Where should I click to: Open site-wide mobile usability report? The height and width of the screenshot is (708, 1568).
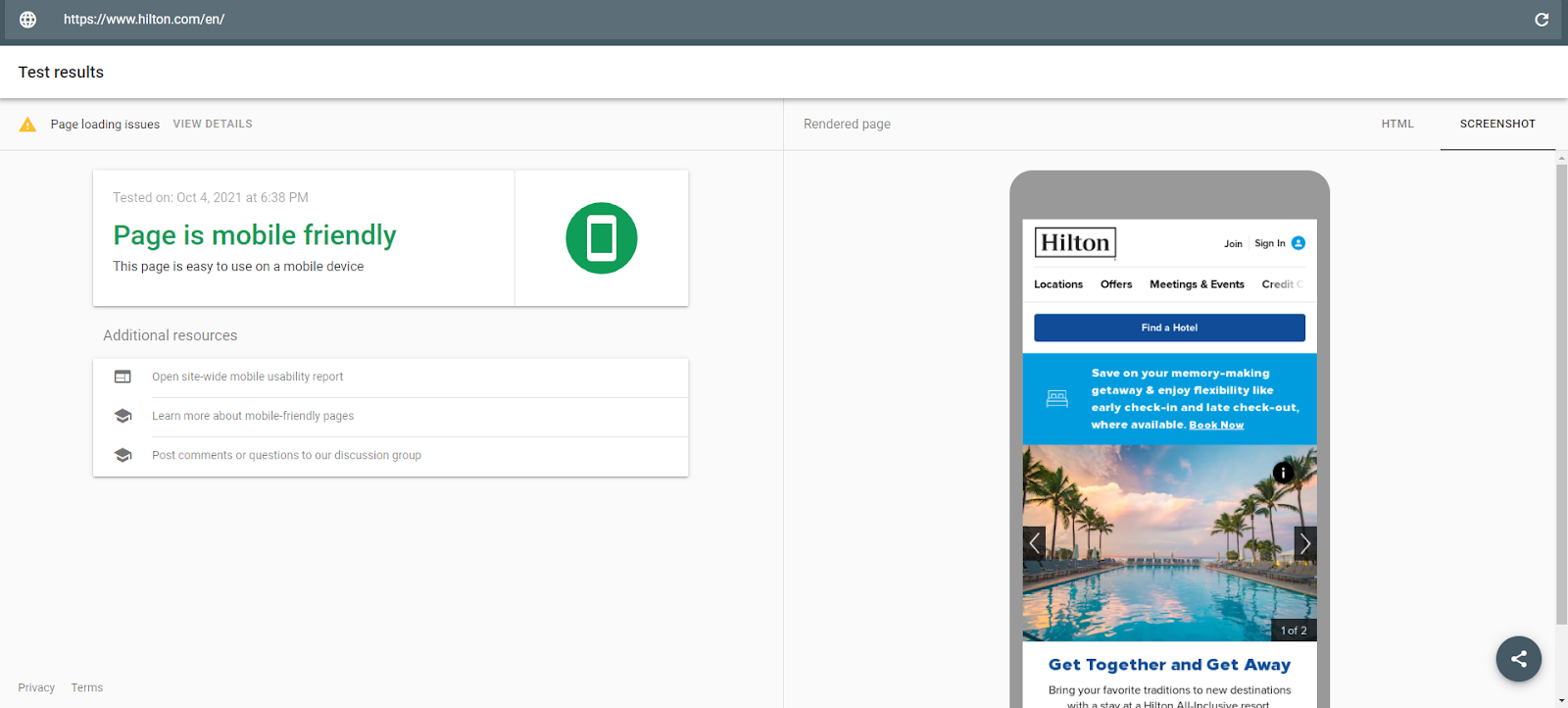(248, 377)
